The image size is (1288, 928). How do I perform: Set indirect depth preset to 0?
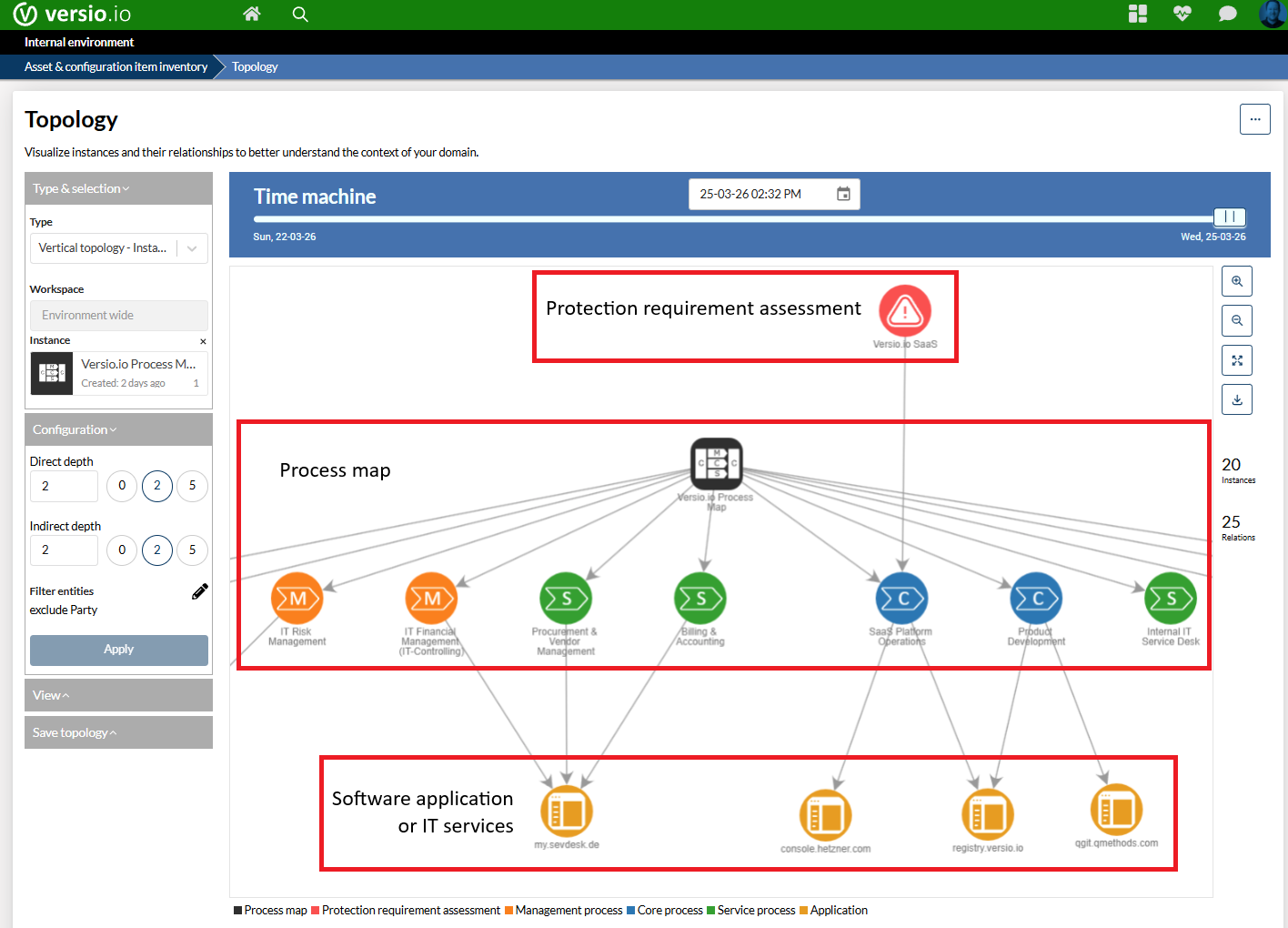coord(122,550)
